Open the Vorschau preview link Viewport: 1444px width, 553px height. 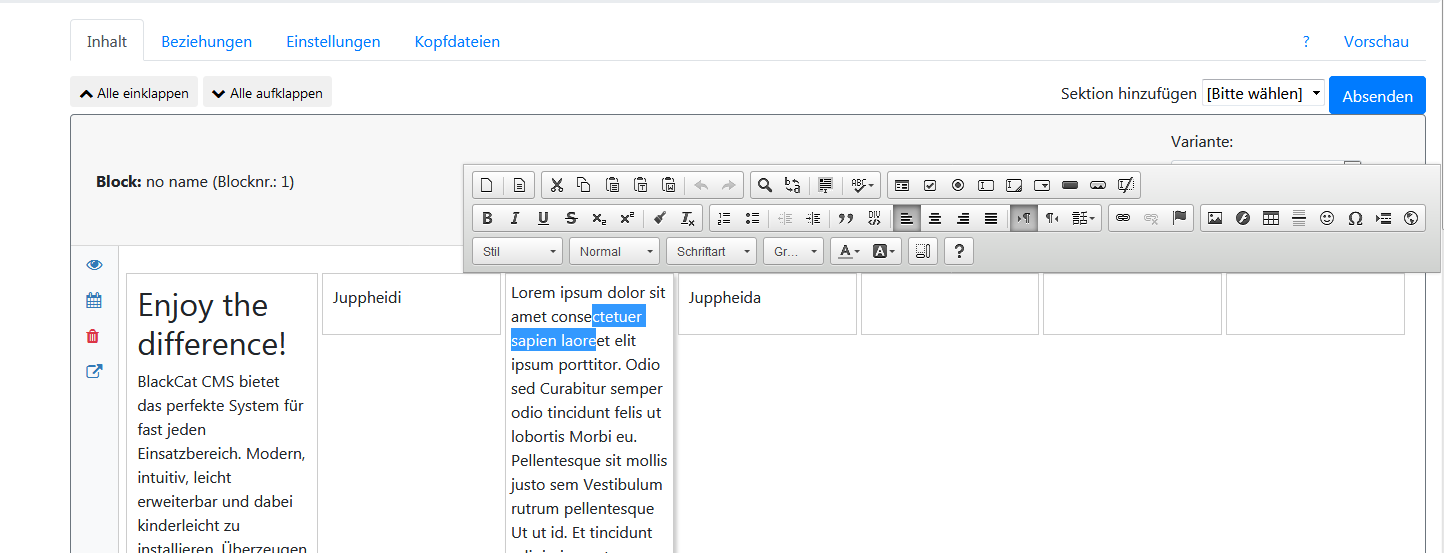tap(1376, 41)
